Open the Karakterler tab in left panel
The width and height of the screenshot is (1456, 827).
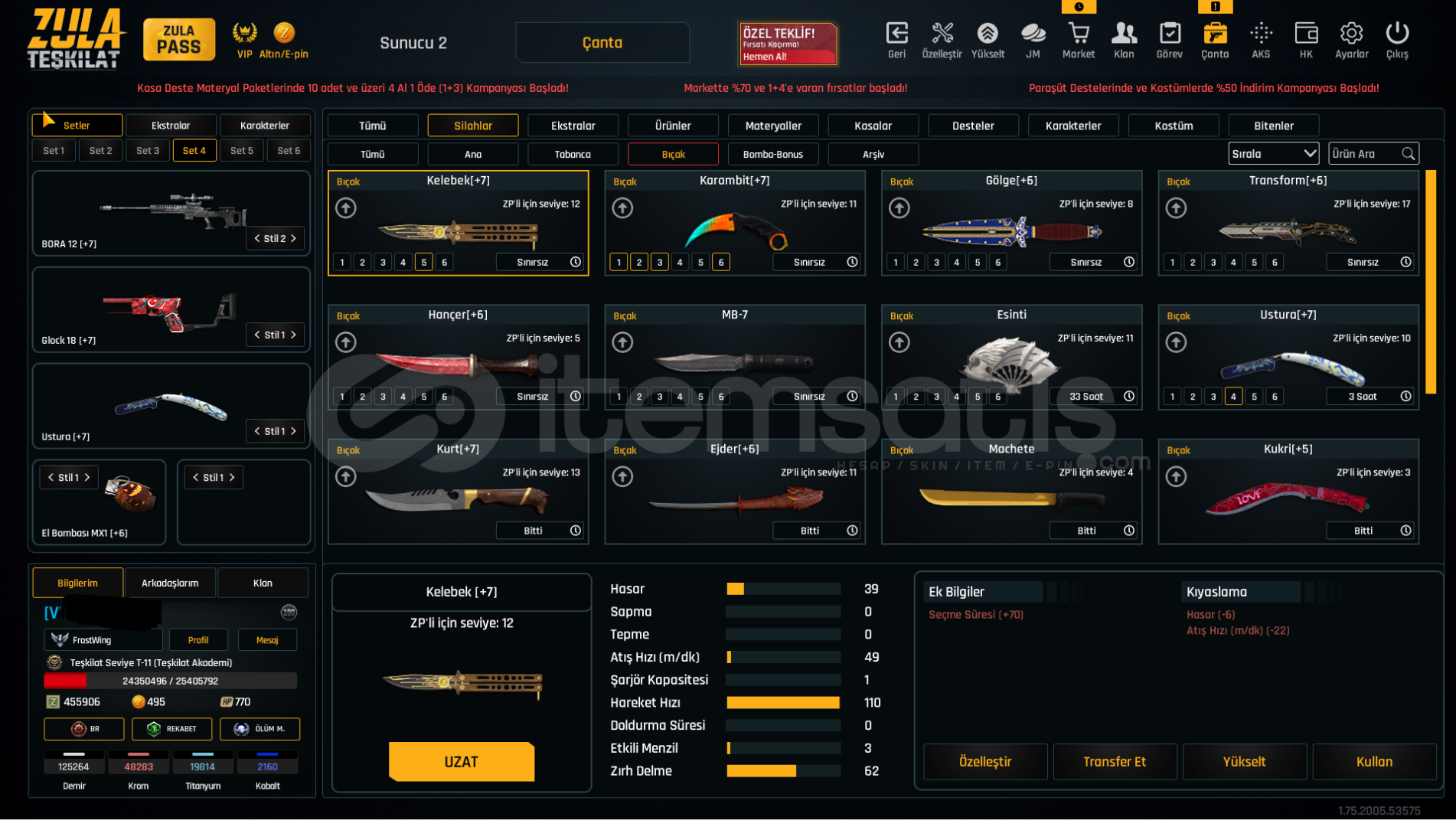(265, 126)
